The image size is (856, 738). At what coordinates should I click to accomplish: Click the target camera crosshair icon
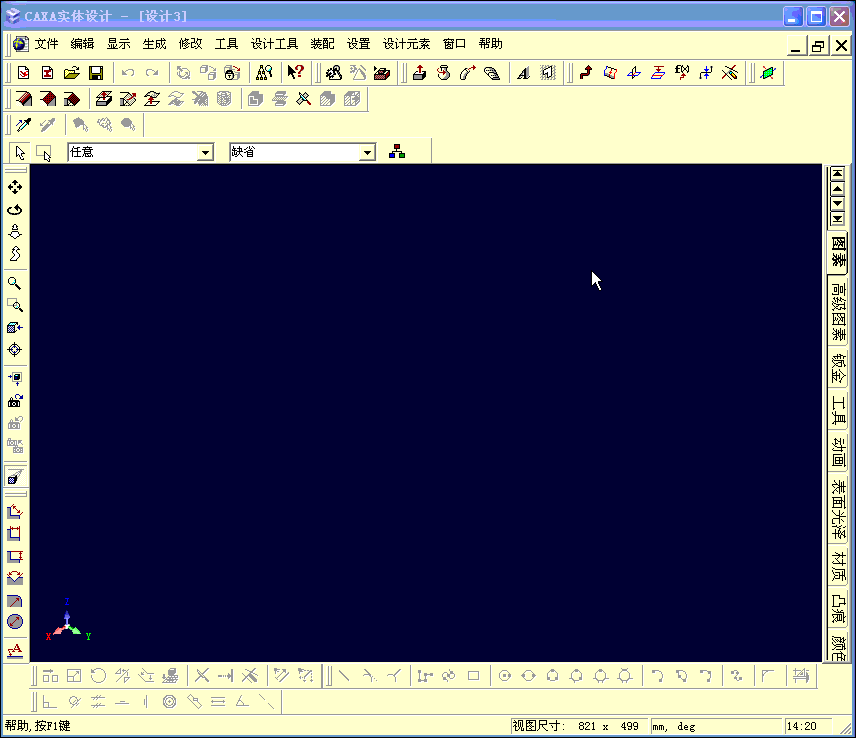(15, 349)
